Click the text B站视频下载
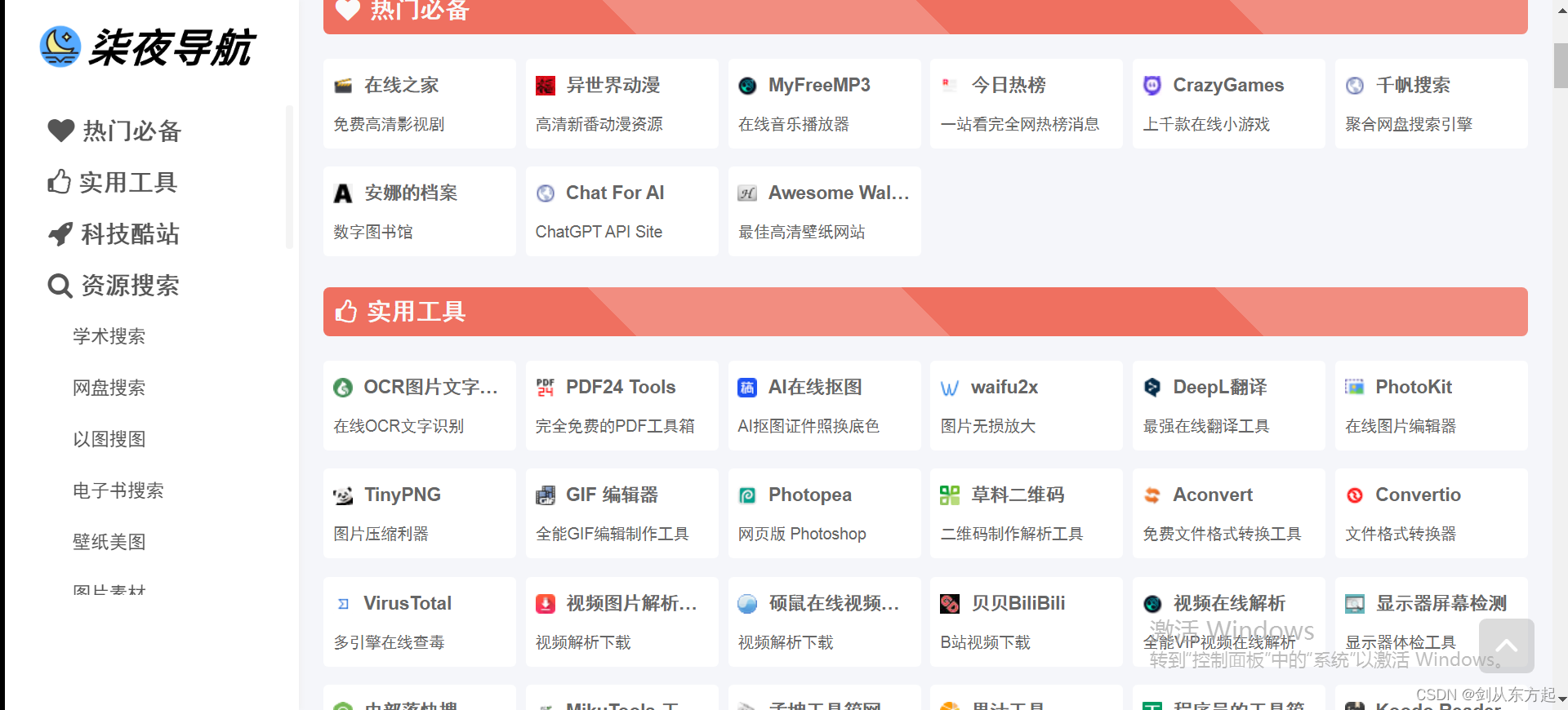This screenshot has width=1568, height=710. click(985, 642)
